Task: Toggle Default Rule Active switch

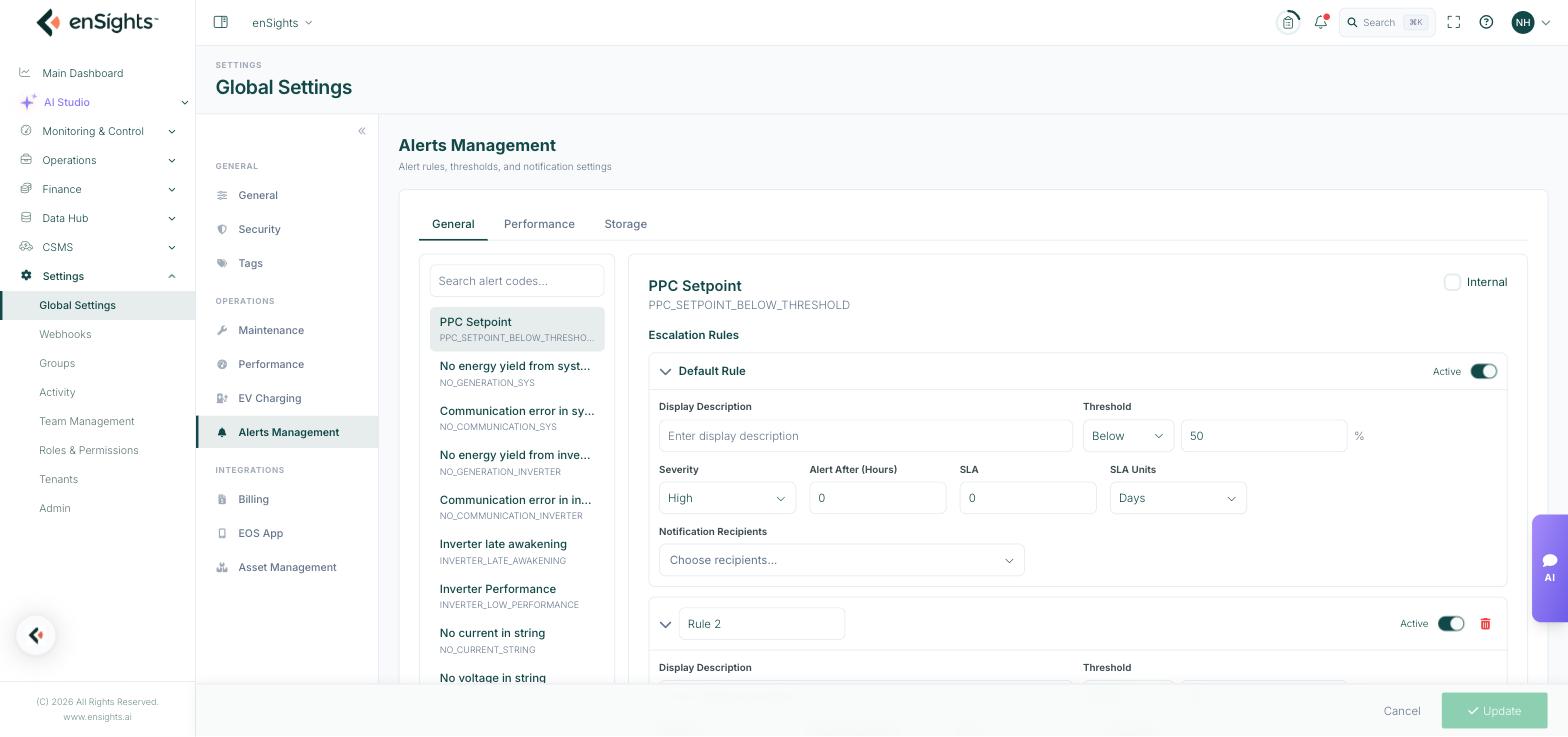Action: [x=1483, y=371]
